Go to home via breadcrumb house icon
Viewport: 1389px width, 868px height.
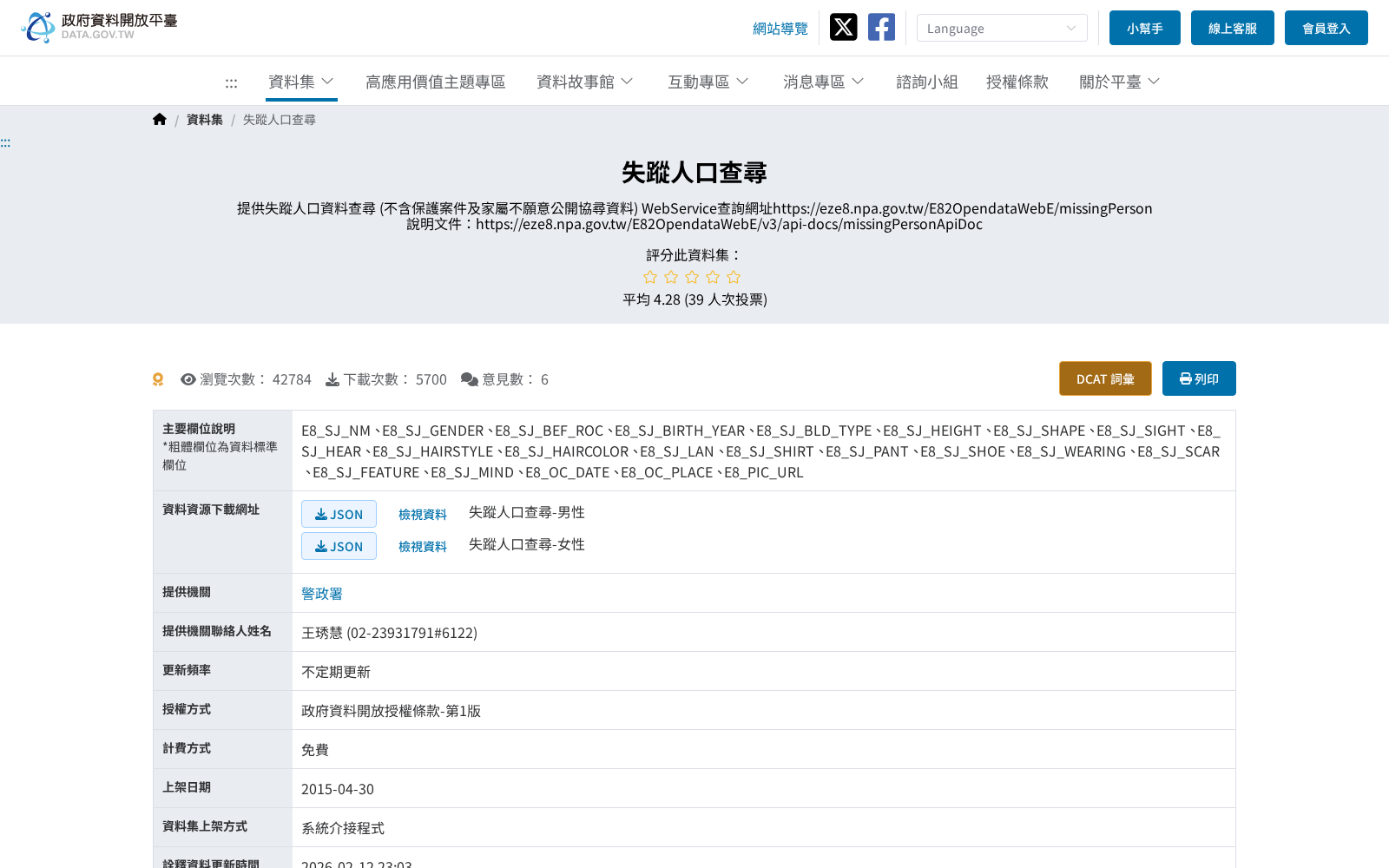tap(159, 119)
